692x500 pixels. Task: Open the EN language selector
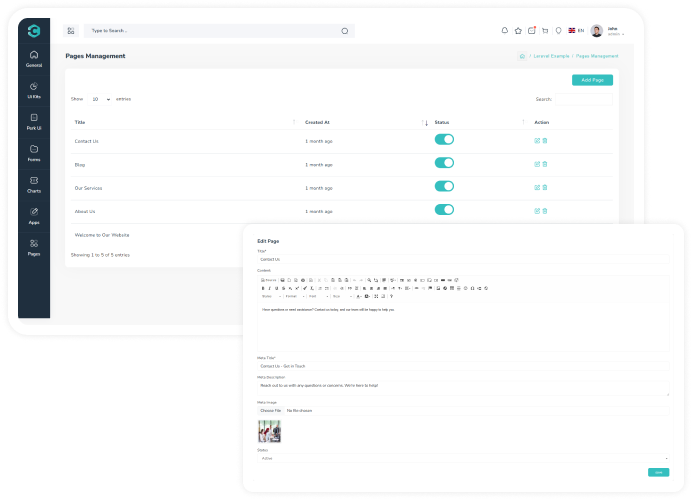tap(576, 31)
